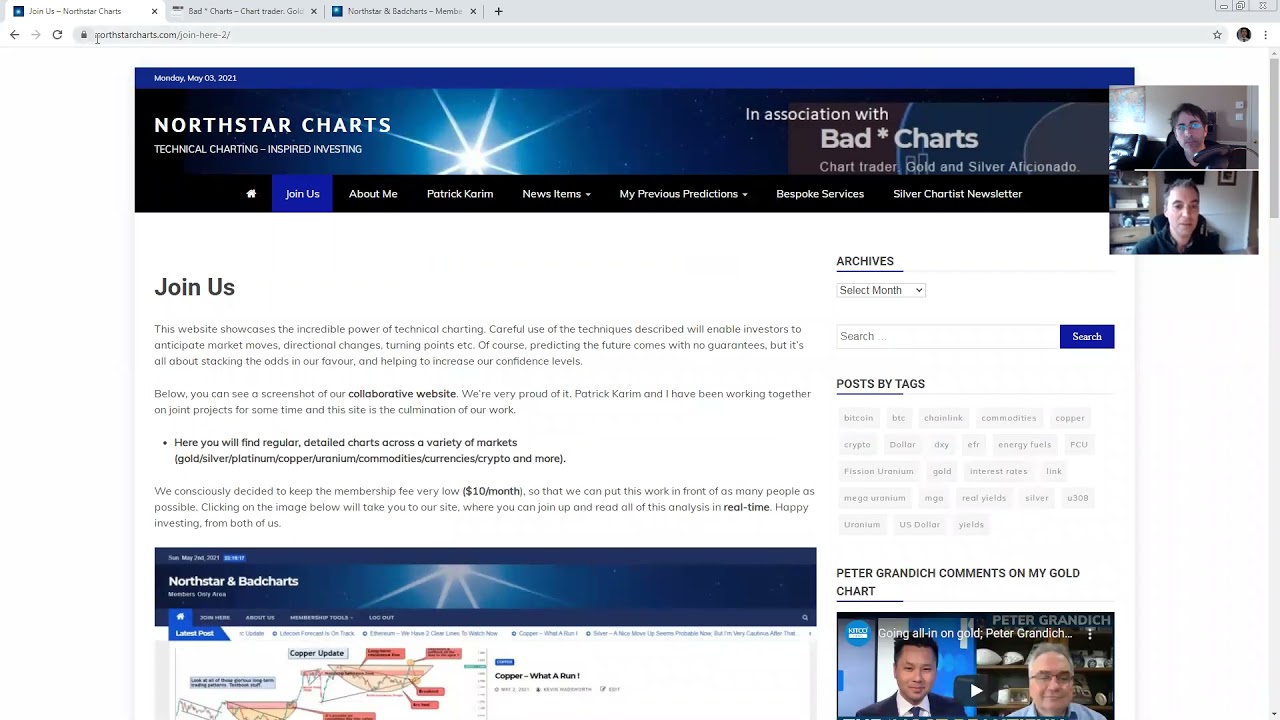Select the bitcoin tag

(x=858, y=418)
